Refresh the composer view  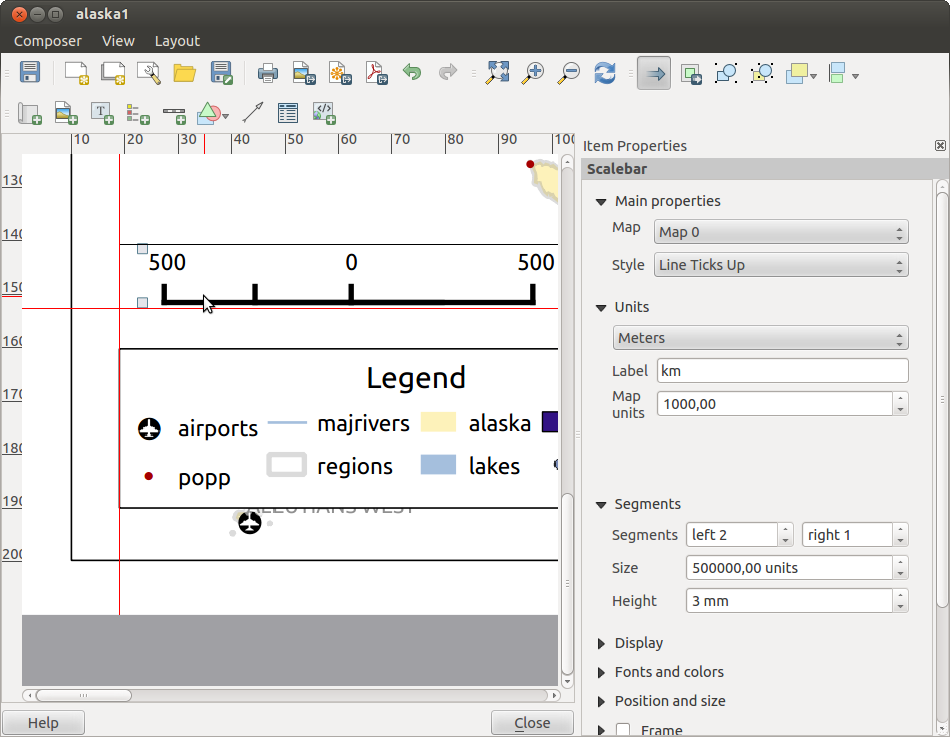pos(604,72)
